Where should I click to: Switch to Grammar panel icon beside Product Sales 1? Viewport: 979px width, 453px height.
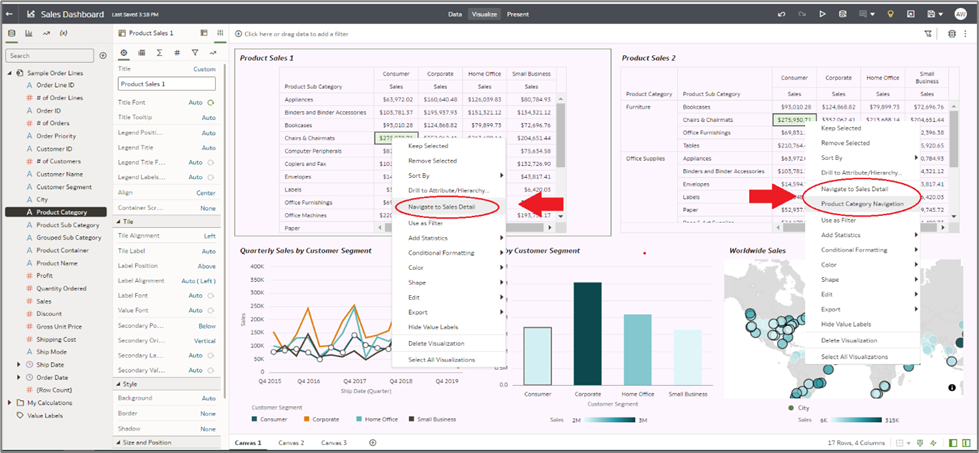204,33
